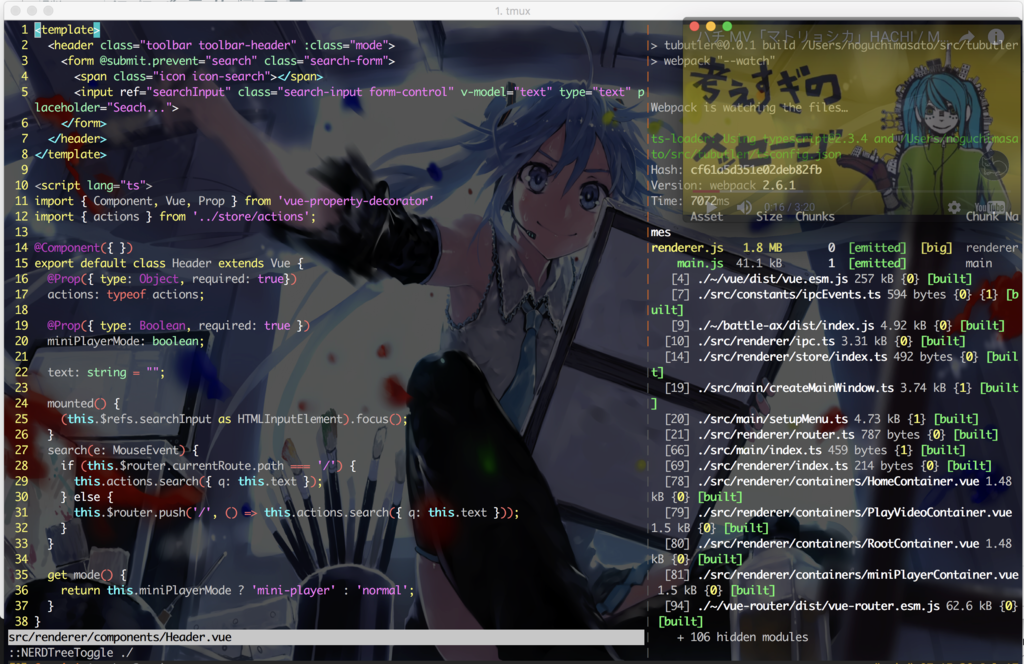Click ./src/renderer/ipc.ts module entry
The height and width of the screenshot is (664, 1024).
click(765, 341)
